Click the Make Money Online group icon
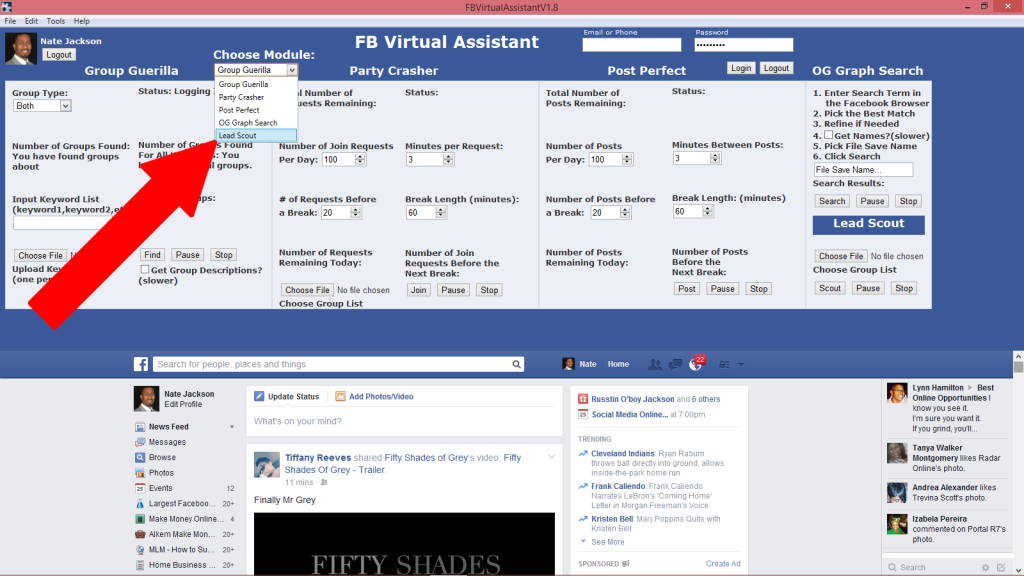Viewport: 1024px width, 576px height. [140, 519]
